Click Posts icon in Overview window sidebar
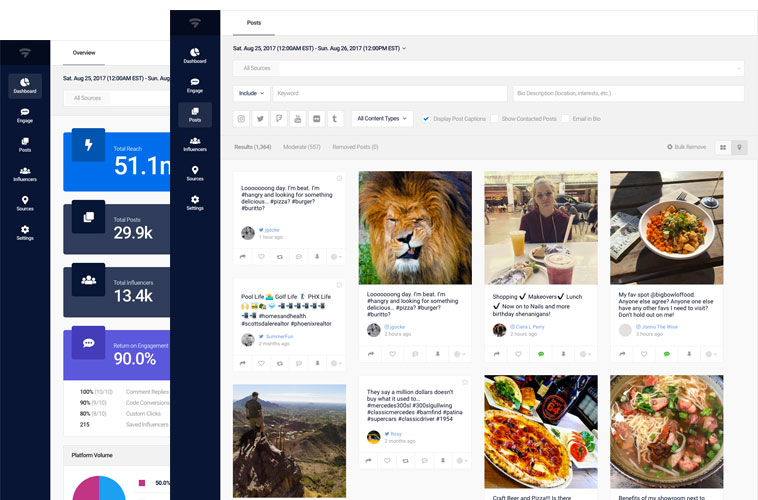Image resolution: width=758 pixels, height=500 pixels. (25, 141)
